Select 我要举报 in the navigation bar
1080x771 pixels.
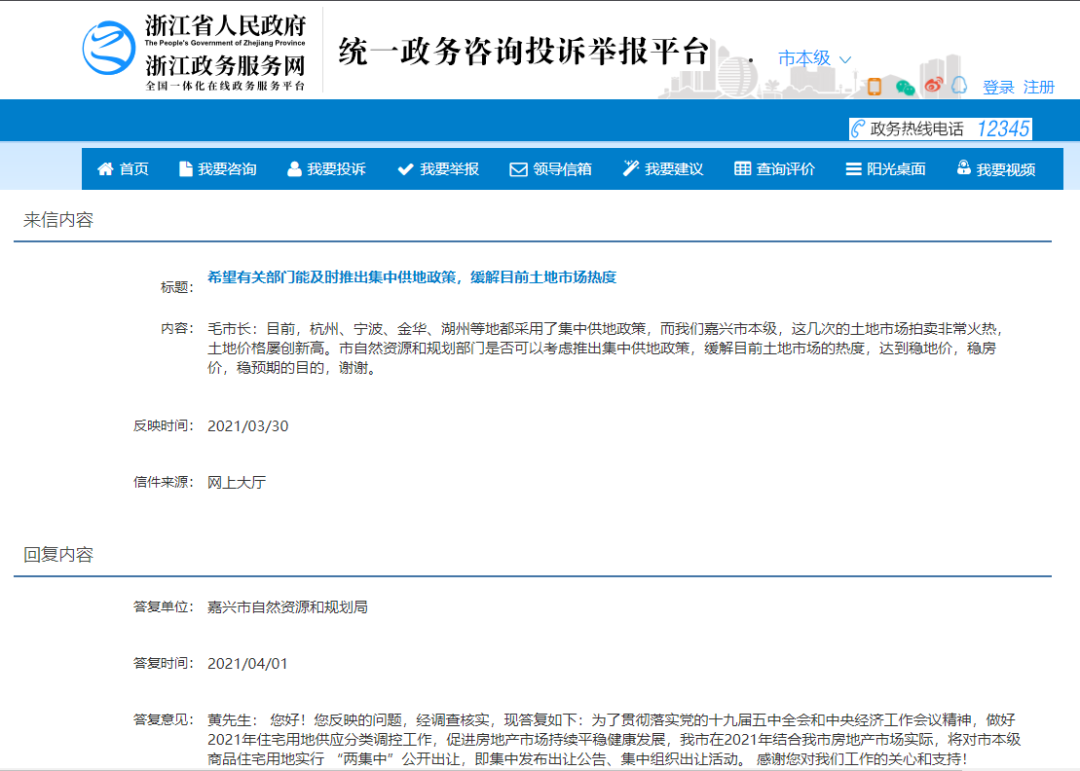coord(438,169)
